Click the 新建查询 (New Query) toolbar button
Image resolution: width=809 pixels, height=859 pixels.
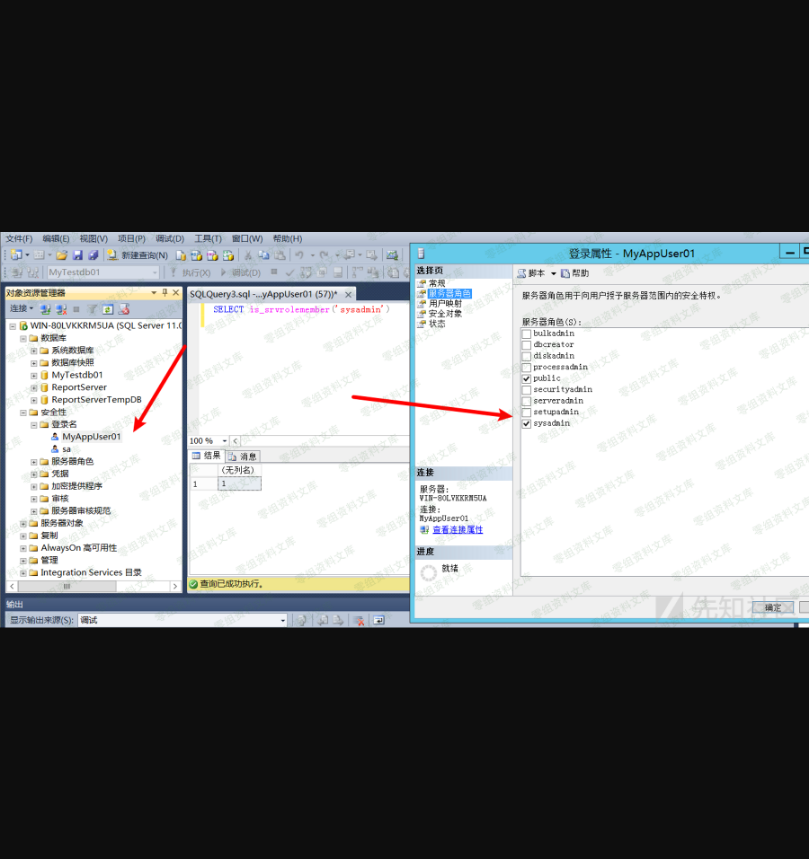click(139, 255)
